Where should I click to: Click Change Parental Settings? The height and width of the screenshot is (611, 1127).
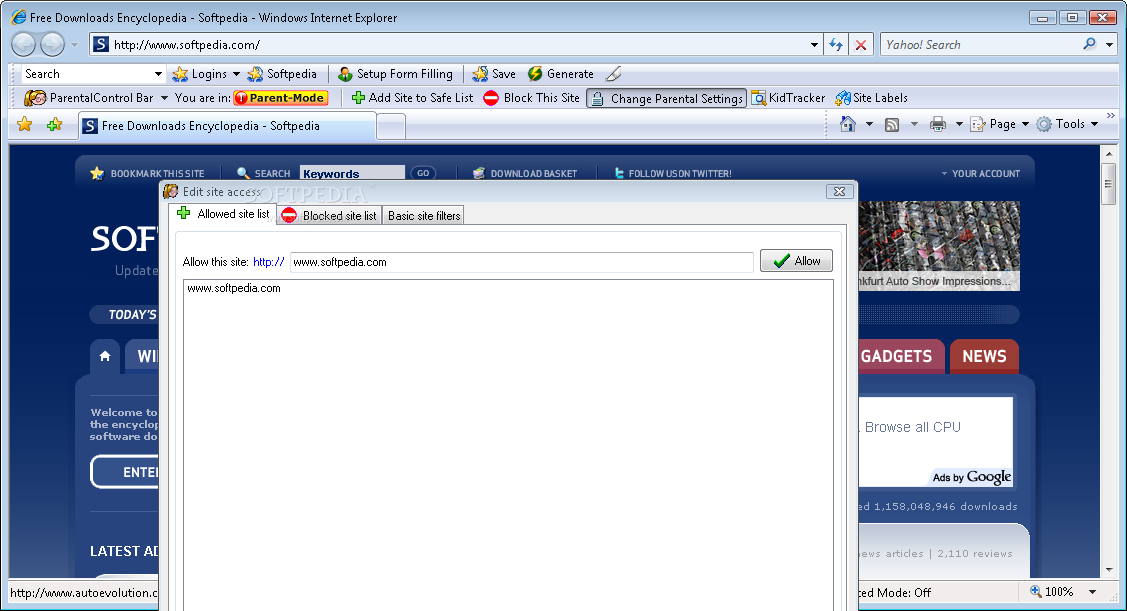click(666, 98)
